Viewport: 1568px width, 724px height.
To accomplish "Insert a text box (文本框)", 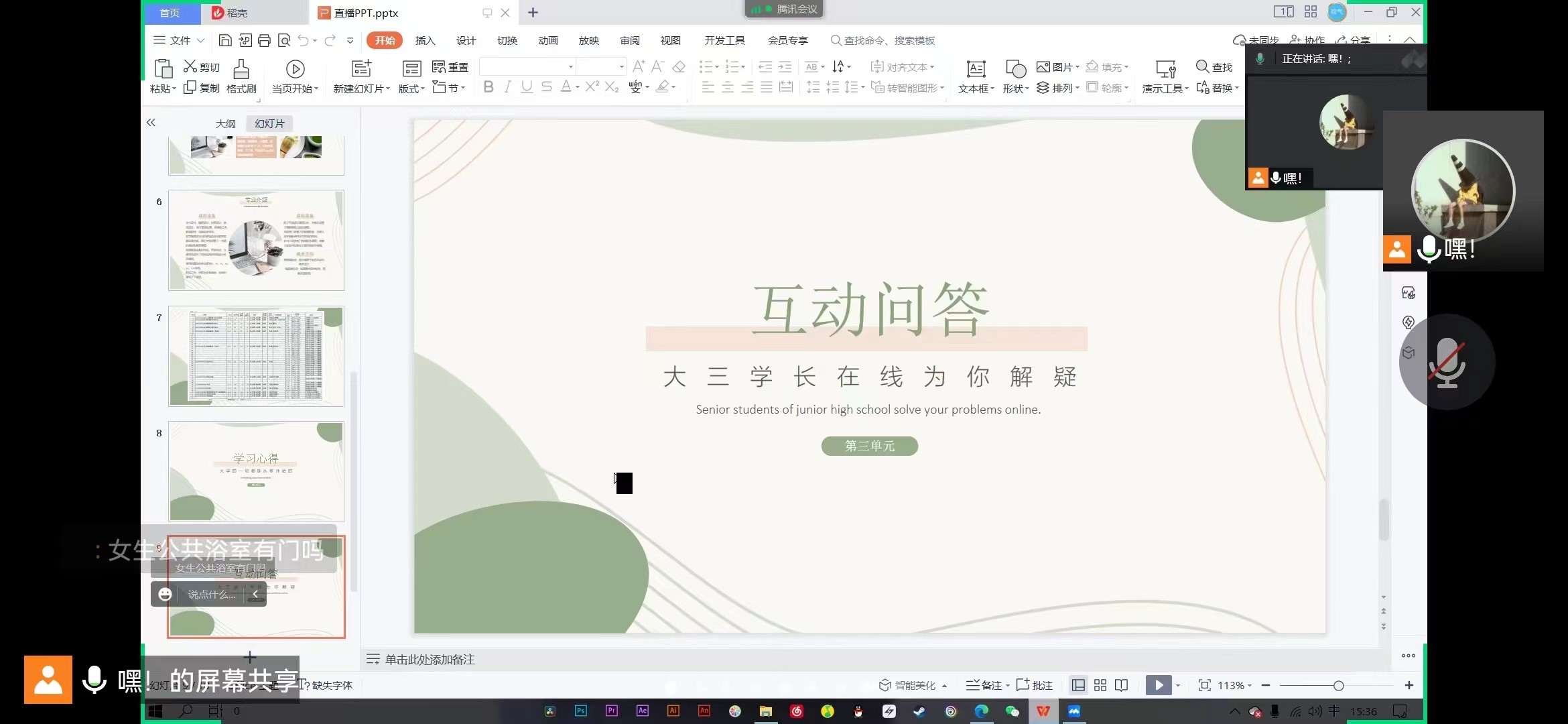I will [976, 69].
